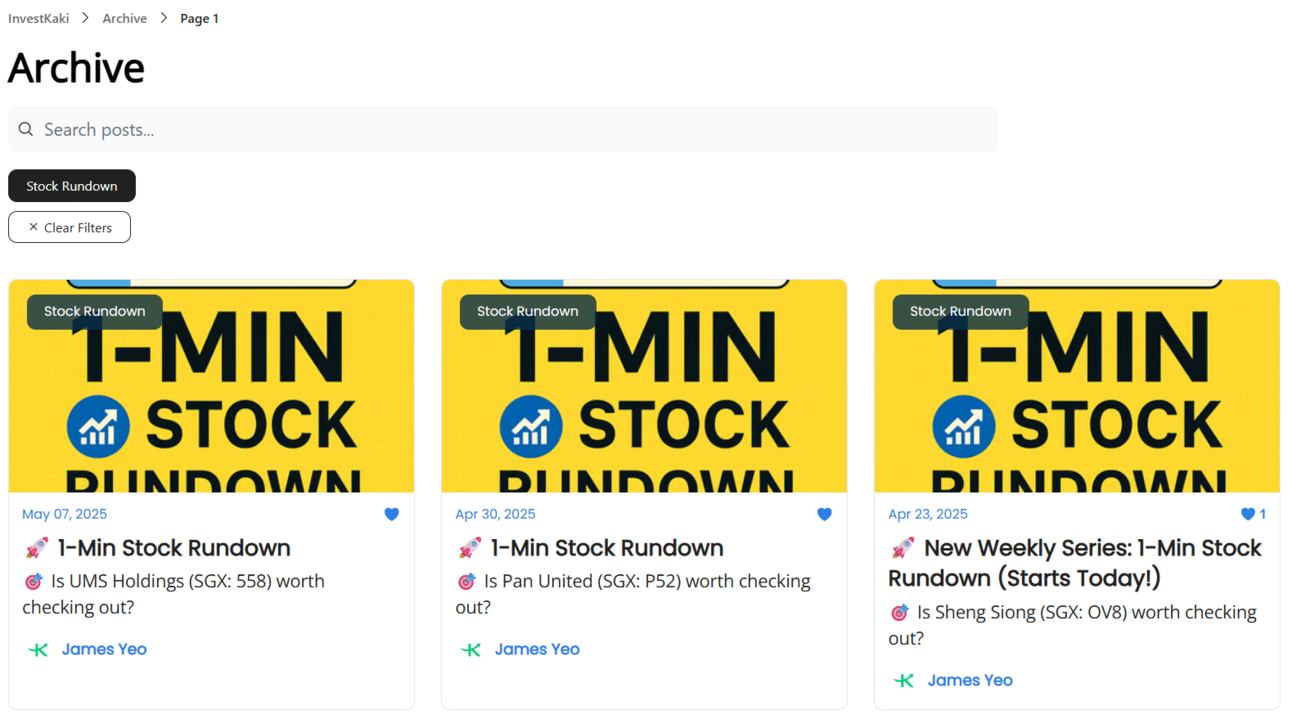Screen dimensions: 1292x715
Task: Open thumbnail of Apr 30 stock rundown
Action: (x=644, y=386)
